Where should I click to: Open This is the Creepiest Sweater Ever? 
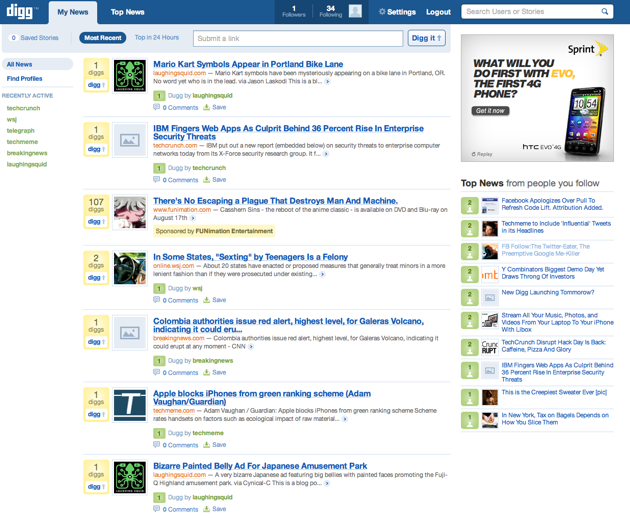click(554, 392)
